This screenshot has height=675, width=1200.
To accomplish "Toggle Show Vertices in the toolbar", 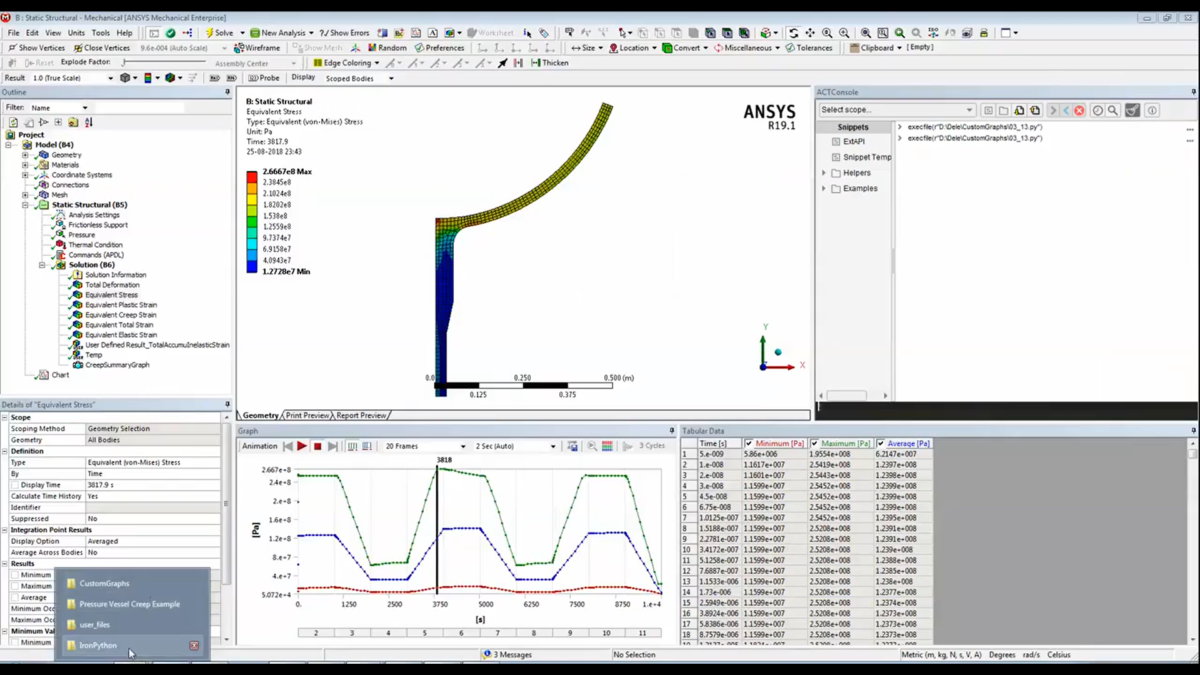I will coord(36,48).
